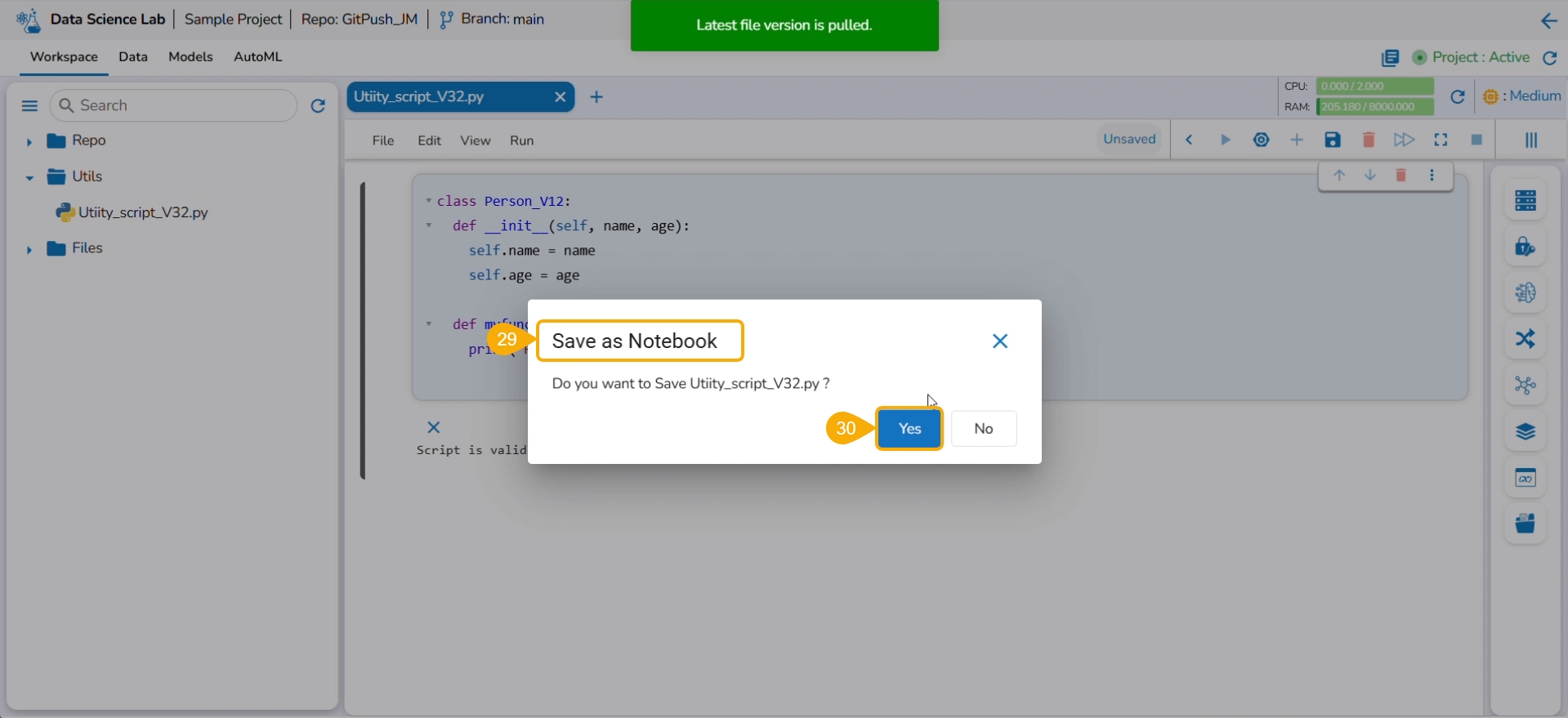Open the Workspace tab
1568x718 pixels.
pos(64,57)
